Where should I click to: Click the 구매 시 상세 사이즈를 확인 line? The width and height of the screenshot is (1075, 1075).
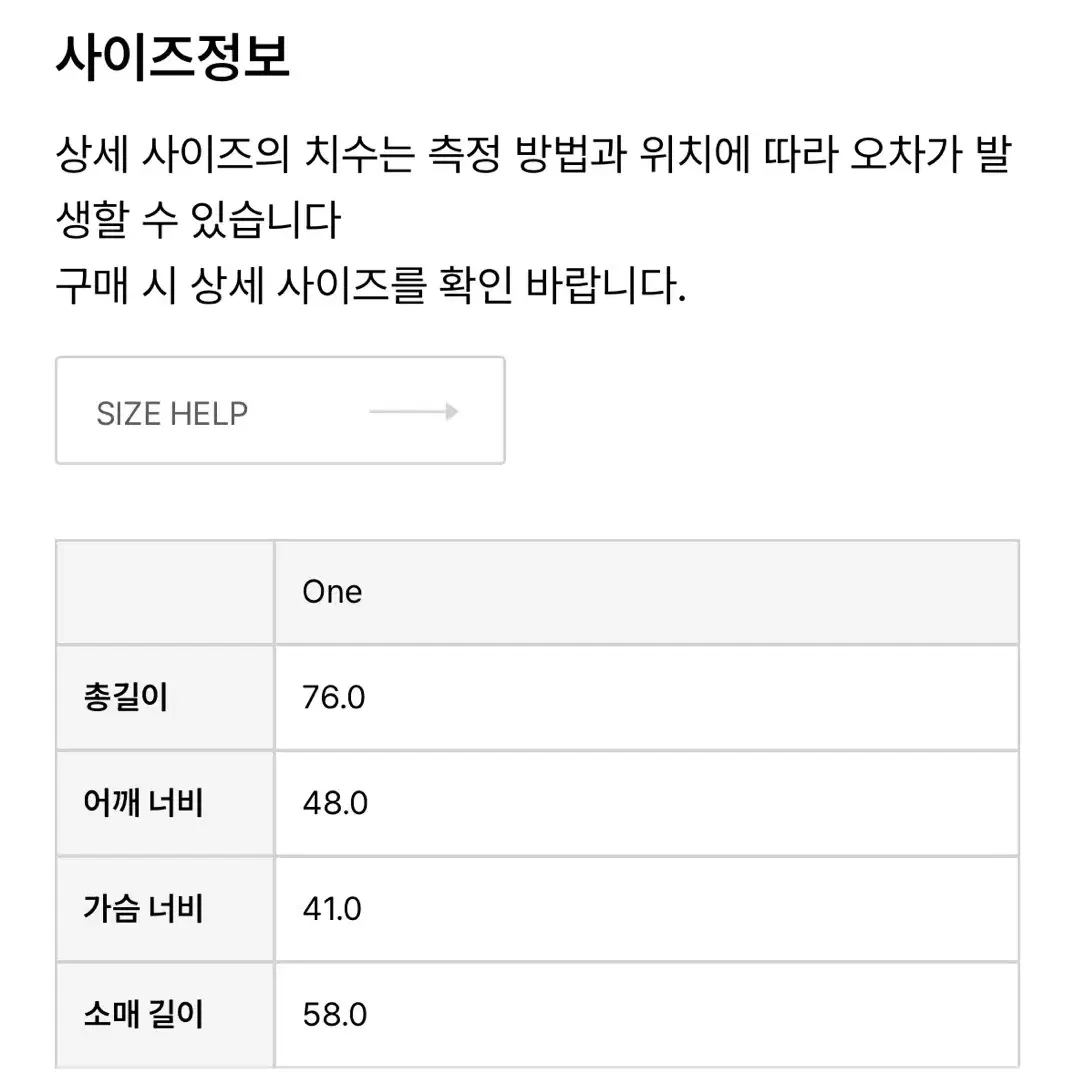click(x=371, y=285)
